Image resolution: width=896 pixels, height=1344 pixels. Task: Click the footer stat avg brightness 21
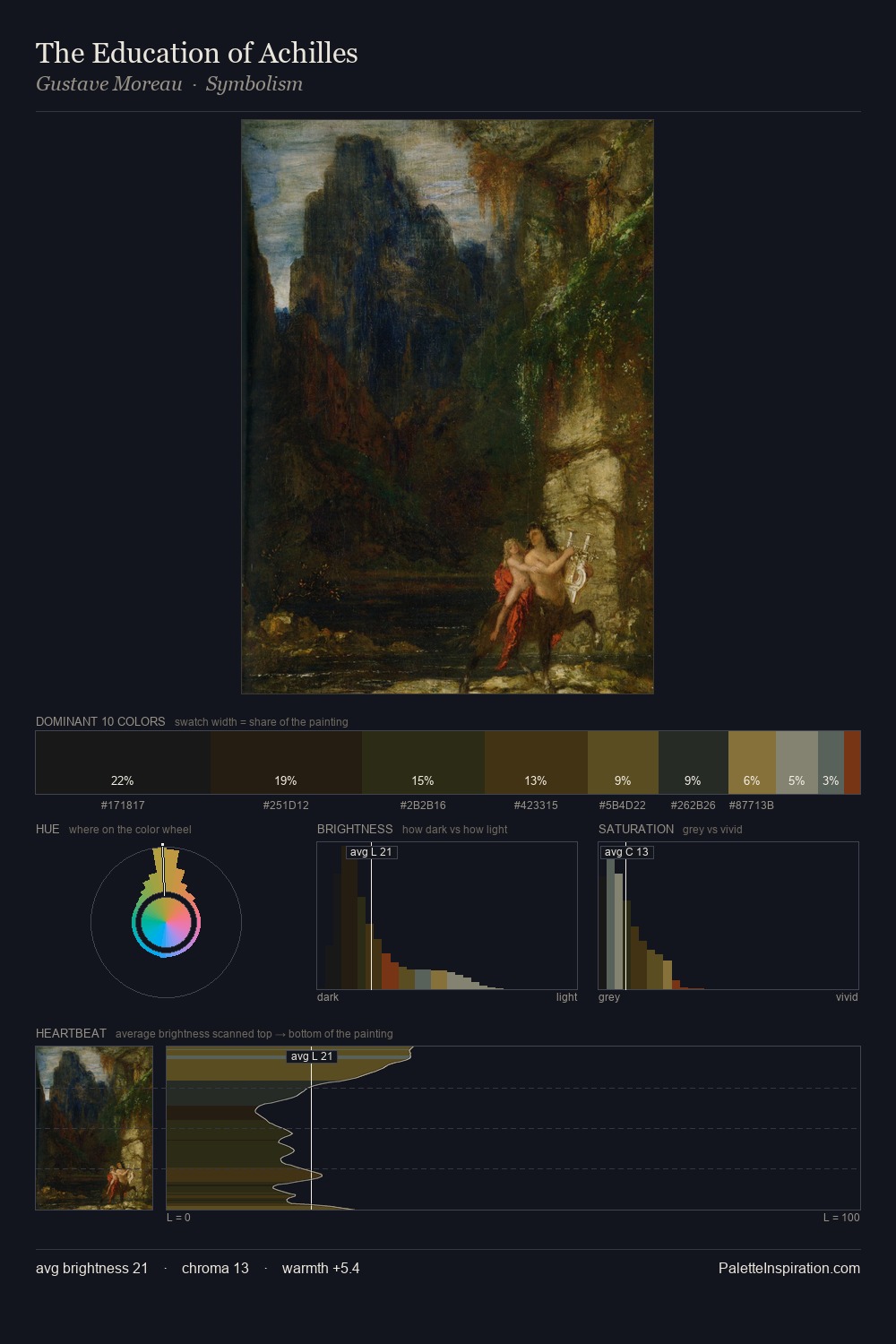(91, 1268)
